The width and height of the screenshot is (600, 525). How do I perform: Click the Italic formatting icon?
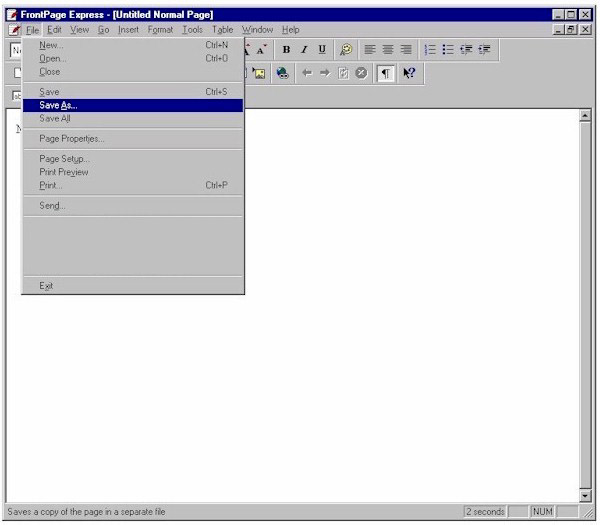(x=304, y=50)
